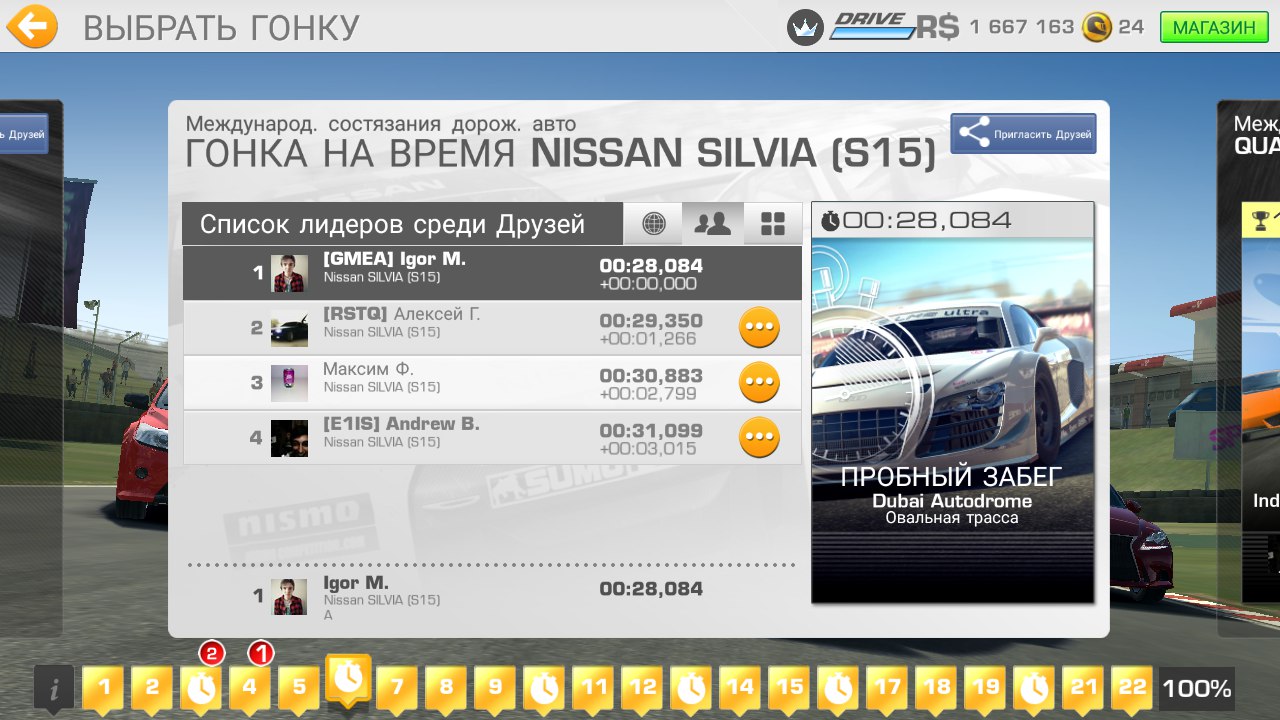Select event 18 in bottom bar
This screenshot has height=720, width=1280.
pyautogui.click(x=936, y=688)
